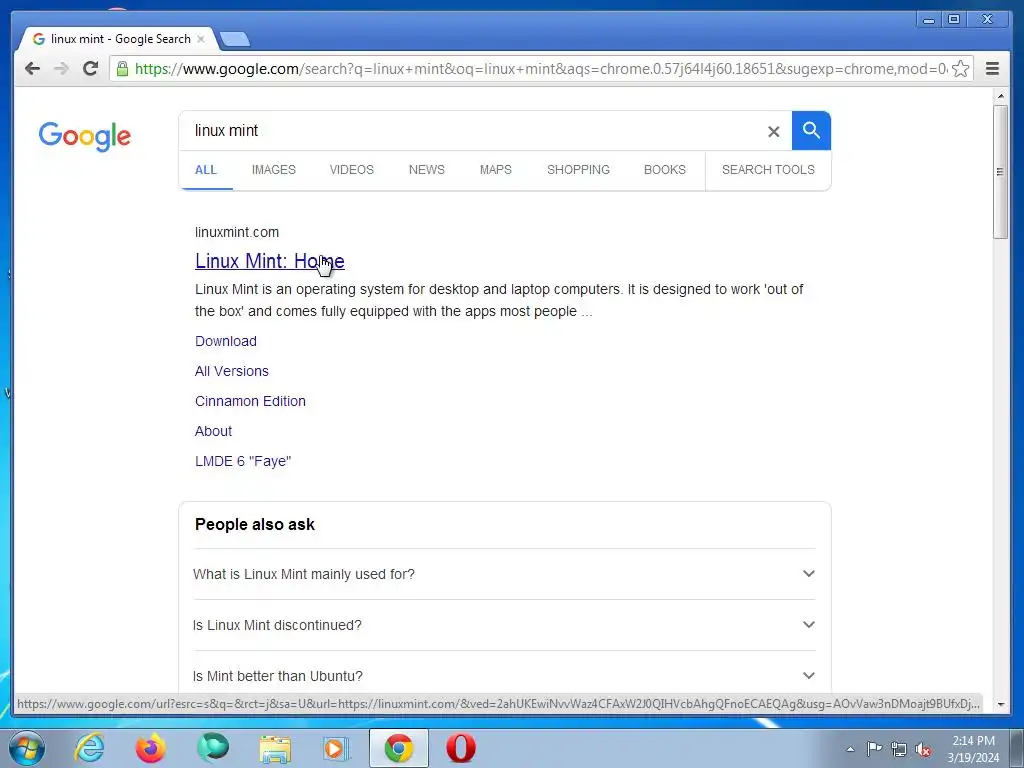Expand 'What is Linux Mint mainly used for?'
The width and height of the screenshot is (1024, 768).
pyautogui.click(x=504, y=574)
